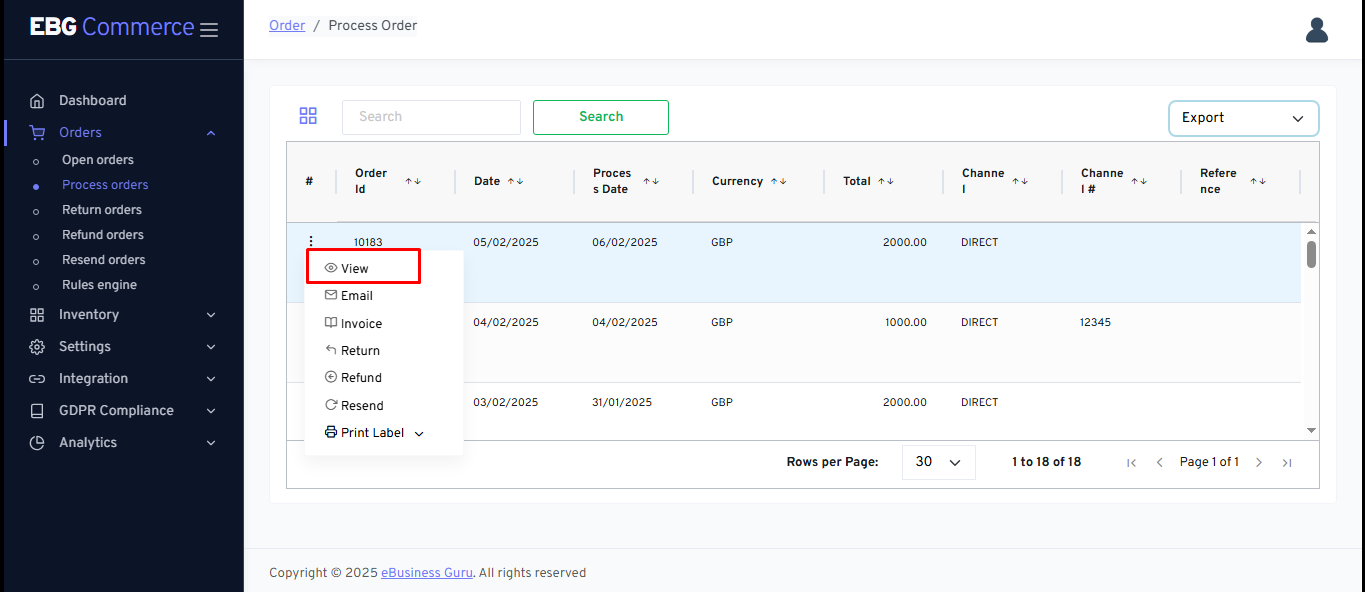Viewport: 1365px width, 592px height.
Task: Choose Resend in the order actions menu
Action: point(361,405)
